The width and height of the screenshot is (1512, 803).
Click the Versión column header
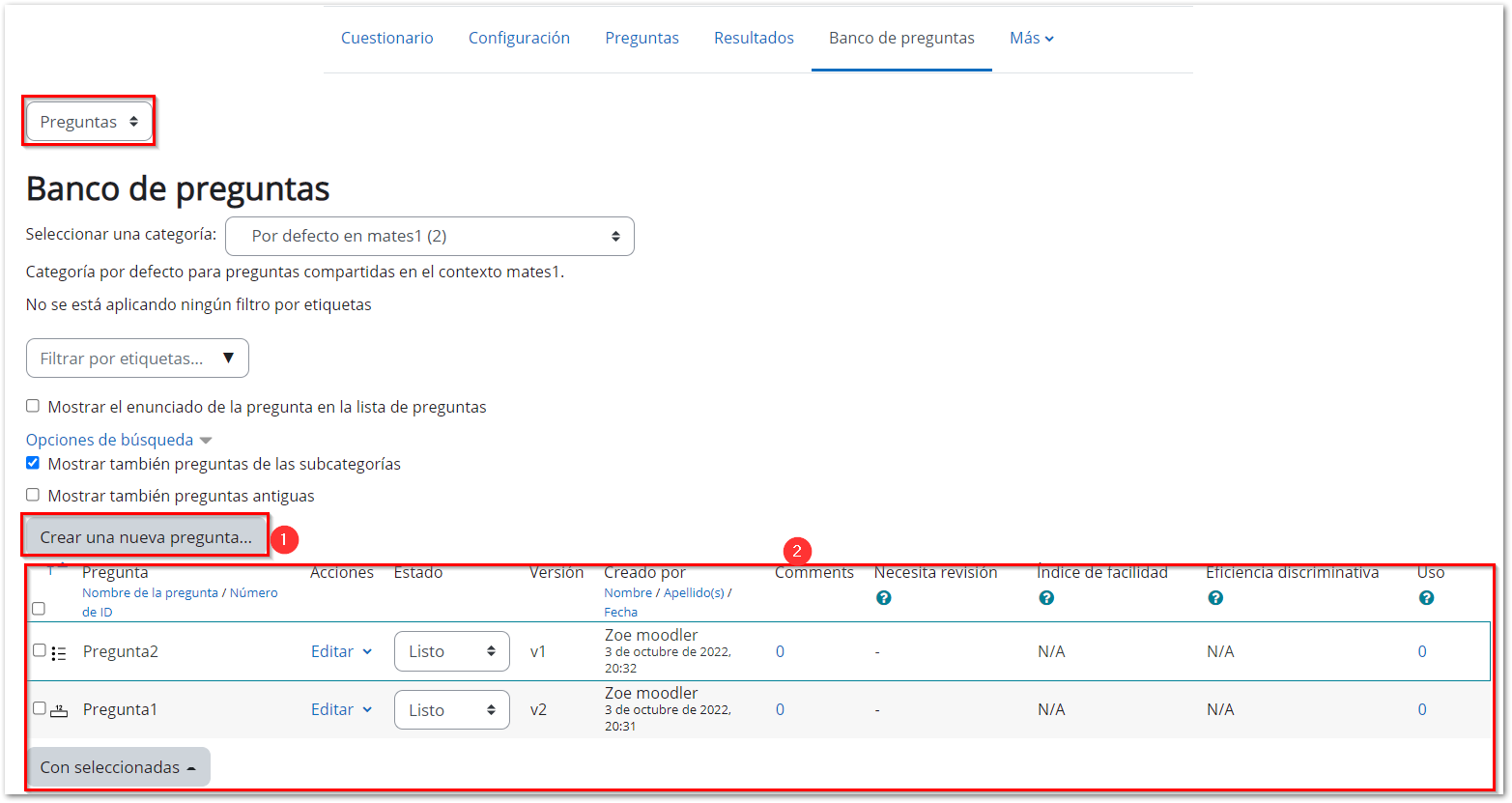click(x=556, y=573)
